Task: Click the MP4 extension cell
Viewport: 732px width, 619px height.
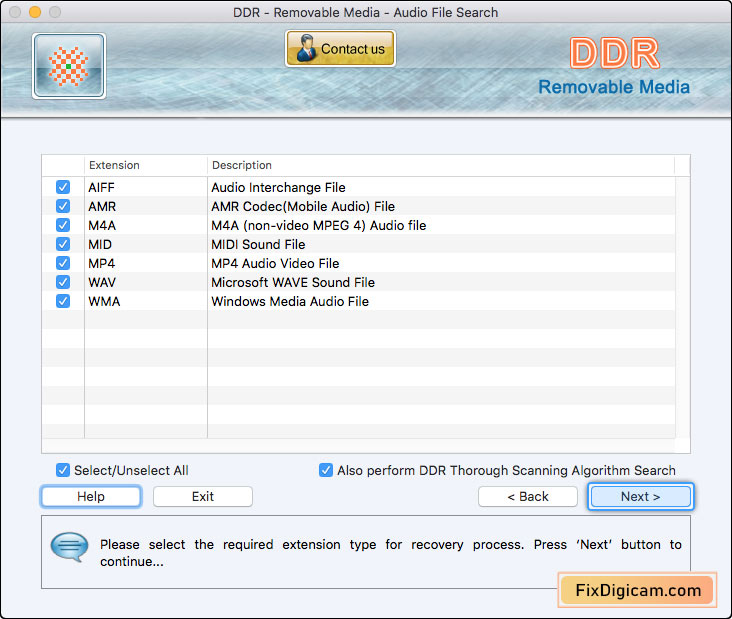Action: pos(146,263)
